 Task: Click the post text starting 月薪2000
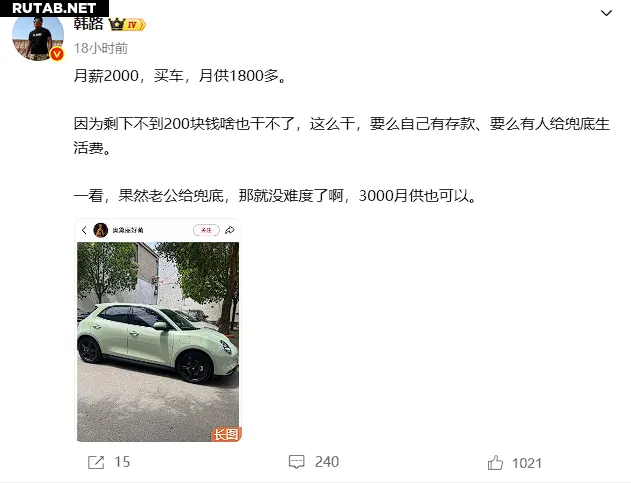click(x=180, y=76)
